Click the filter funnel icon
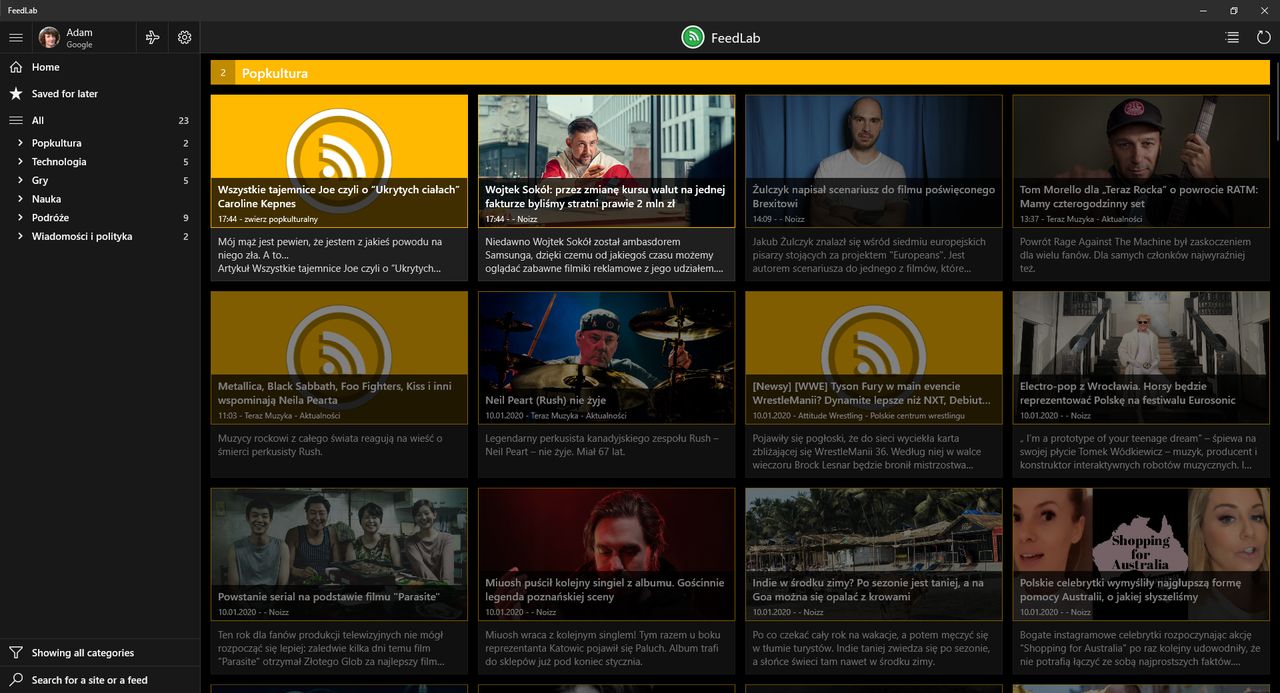 click(16, 652)
